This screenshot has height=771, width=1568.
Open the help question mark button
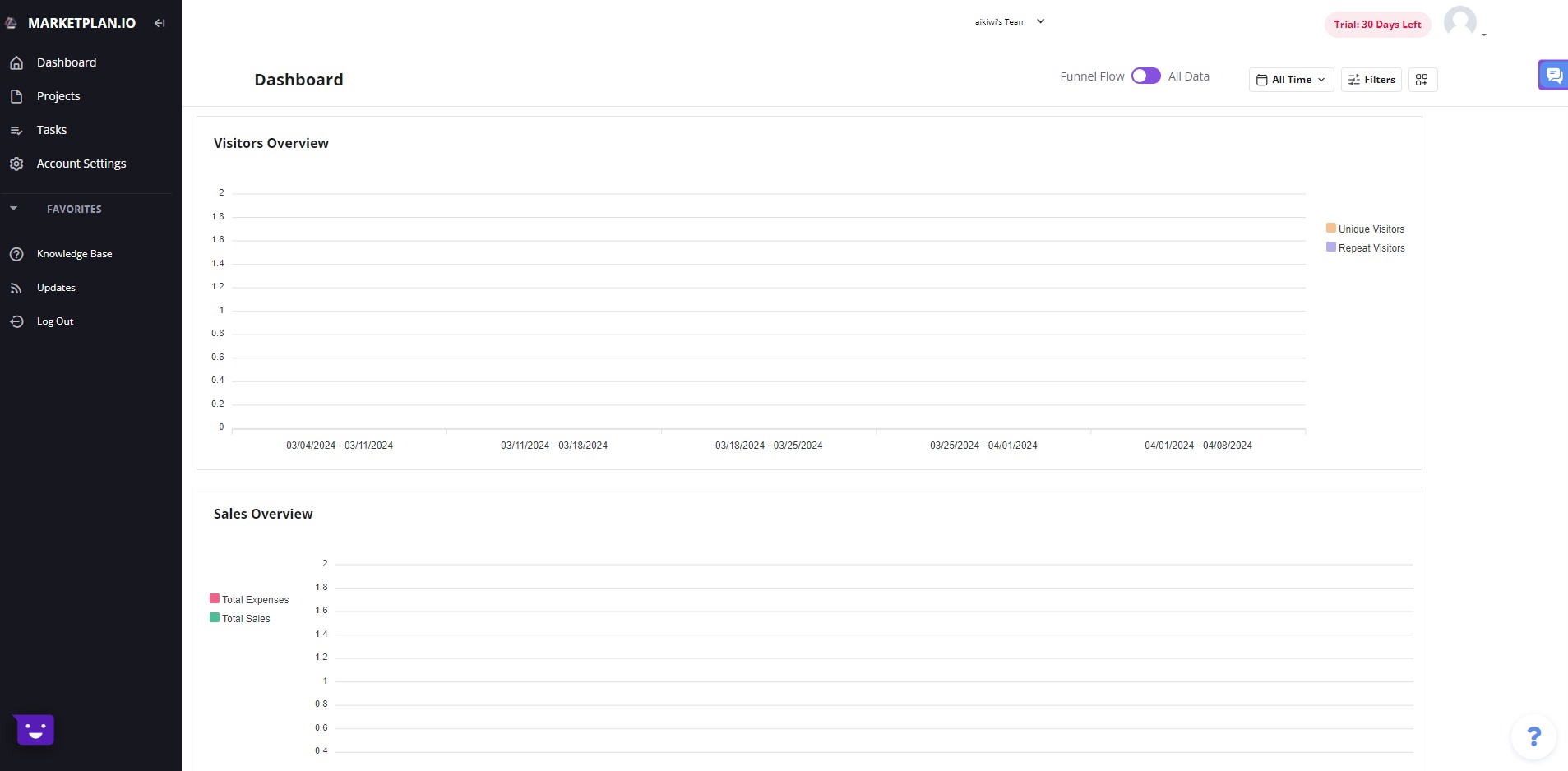[1533, 736]
